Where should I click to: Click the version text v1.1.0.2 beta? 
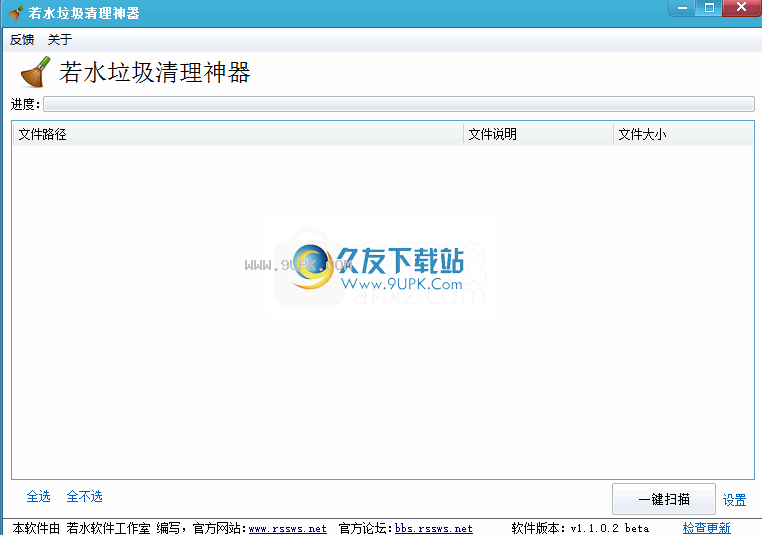coord(609,528)
